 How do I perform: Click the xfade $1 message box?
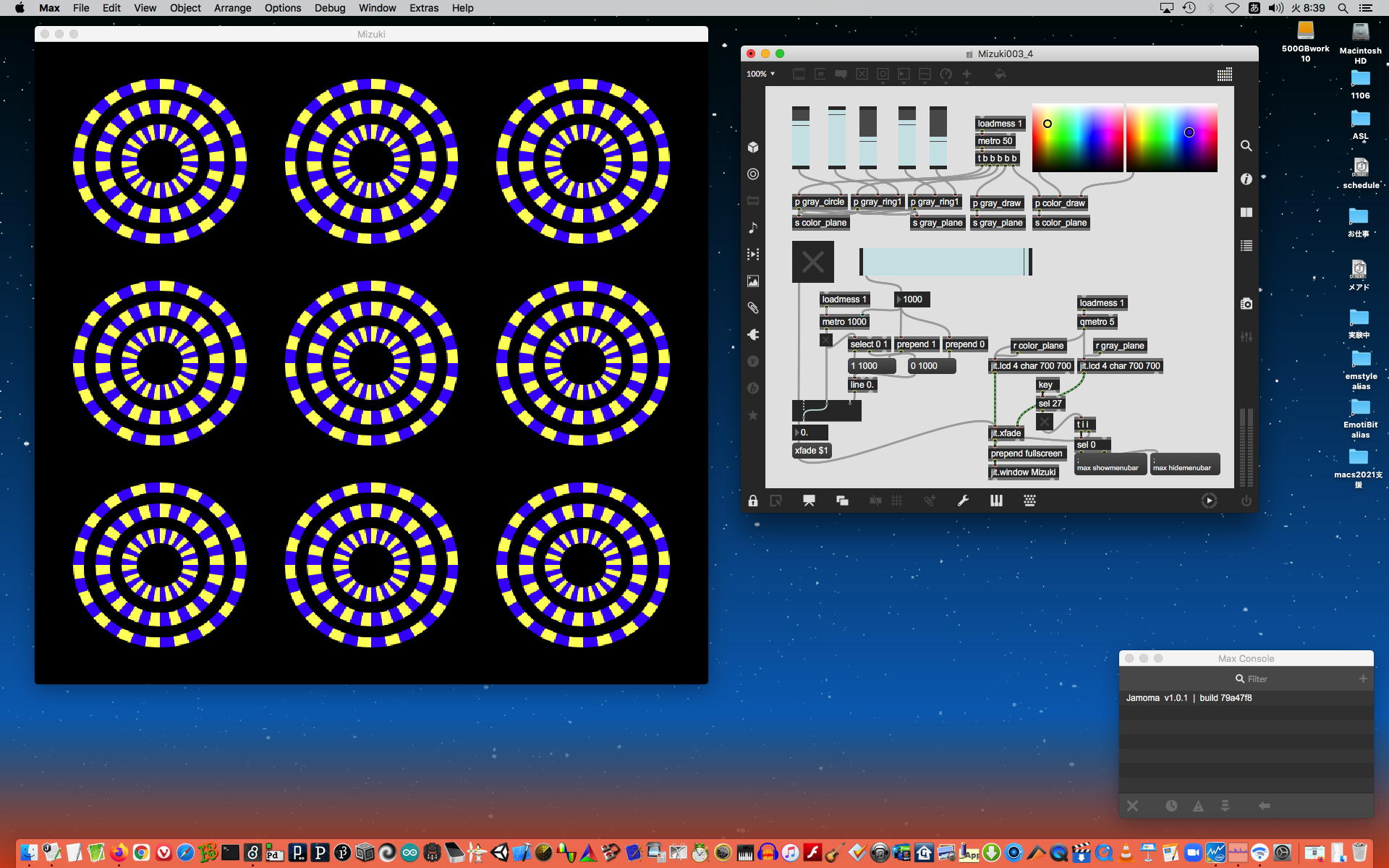tap(811, 451)
